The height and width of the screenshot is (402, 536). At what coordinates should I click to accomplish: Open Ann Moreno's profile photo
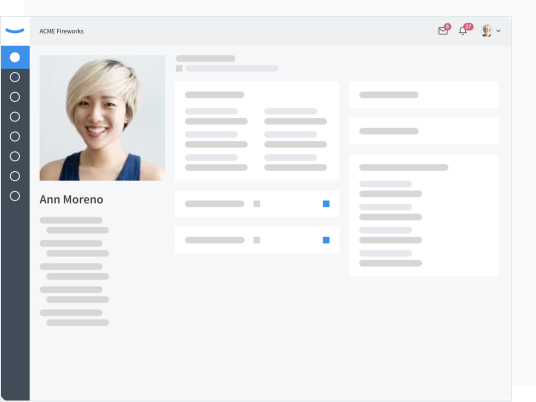coord(102,118)
